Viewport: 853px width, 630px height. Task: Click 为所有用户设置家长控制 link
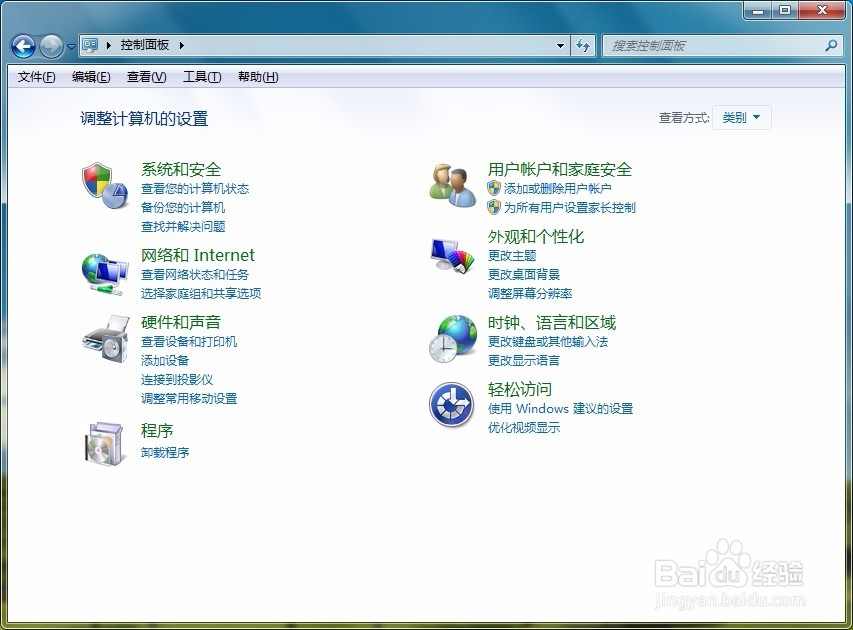(570, 207)
